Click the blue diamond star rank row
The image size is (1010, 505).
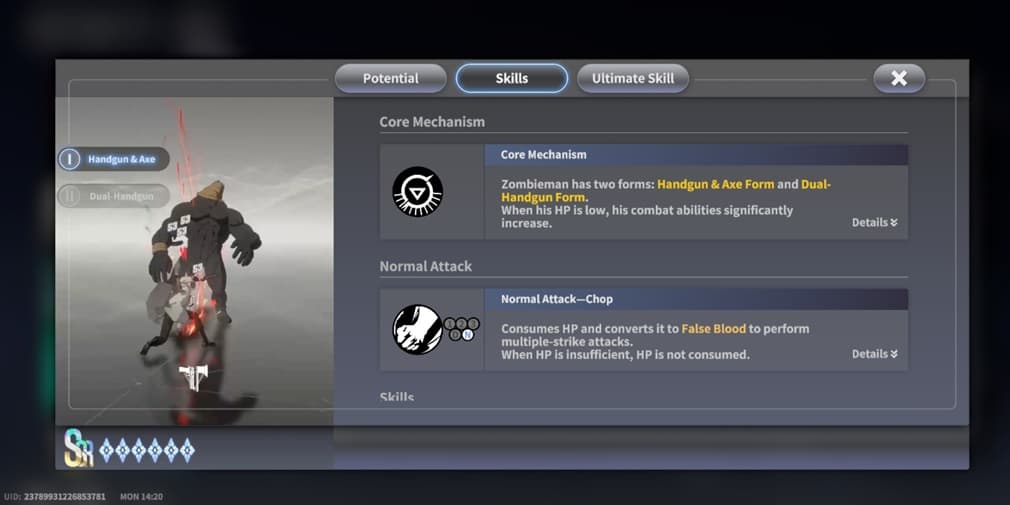pyautogui.click(x=147, y=450)
